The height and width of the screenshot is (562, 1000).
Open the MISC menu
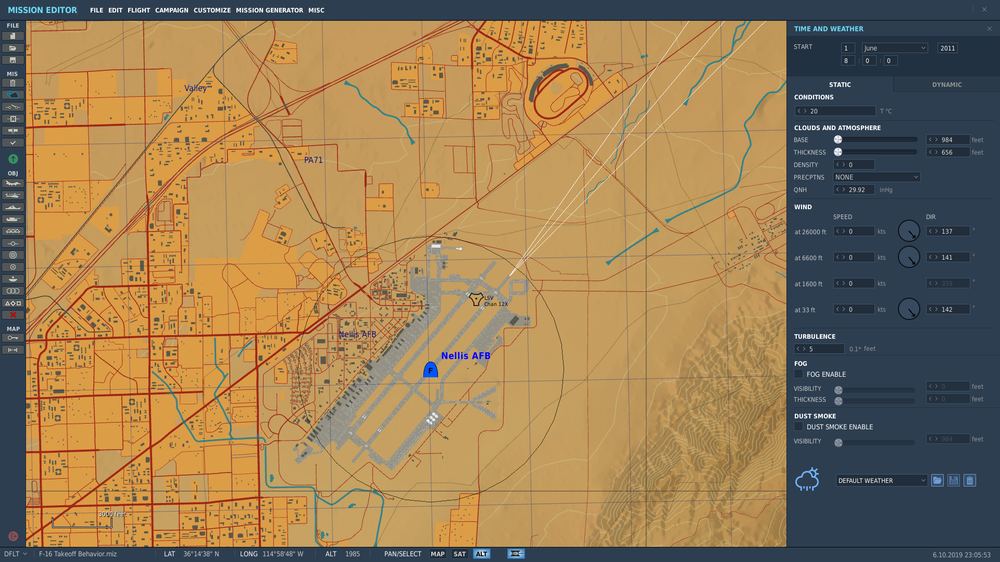(x=316, y=10)
